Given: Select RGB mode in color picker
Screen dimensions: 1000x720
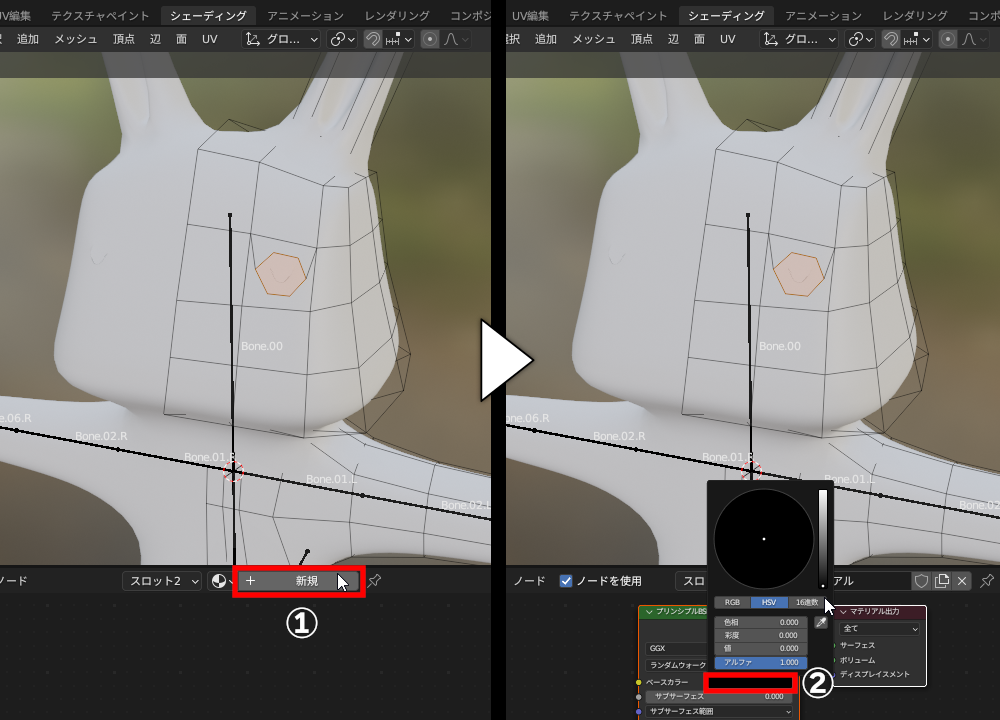Looking at the screenshot, I should click(732, 602).
